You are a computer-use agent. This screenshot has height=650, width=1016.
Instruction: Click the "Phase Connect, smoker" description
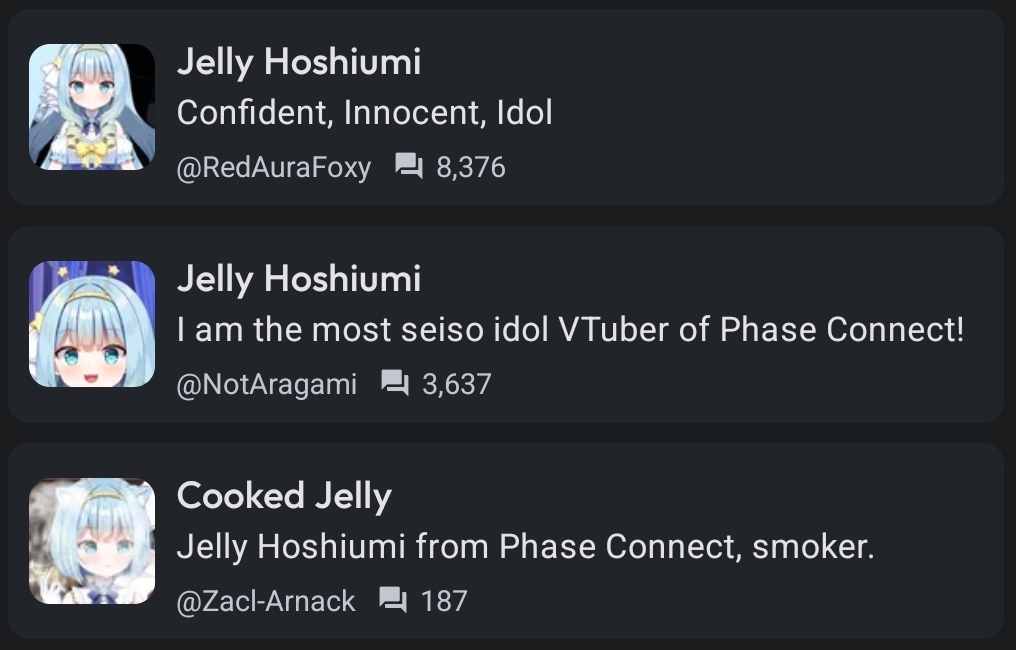[x=525, y=547]
